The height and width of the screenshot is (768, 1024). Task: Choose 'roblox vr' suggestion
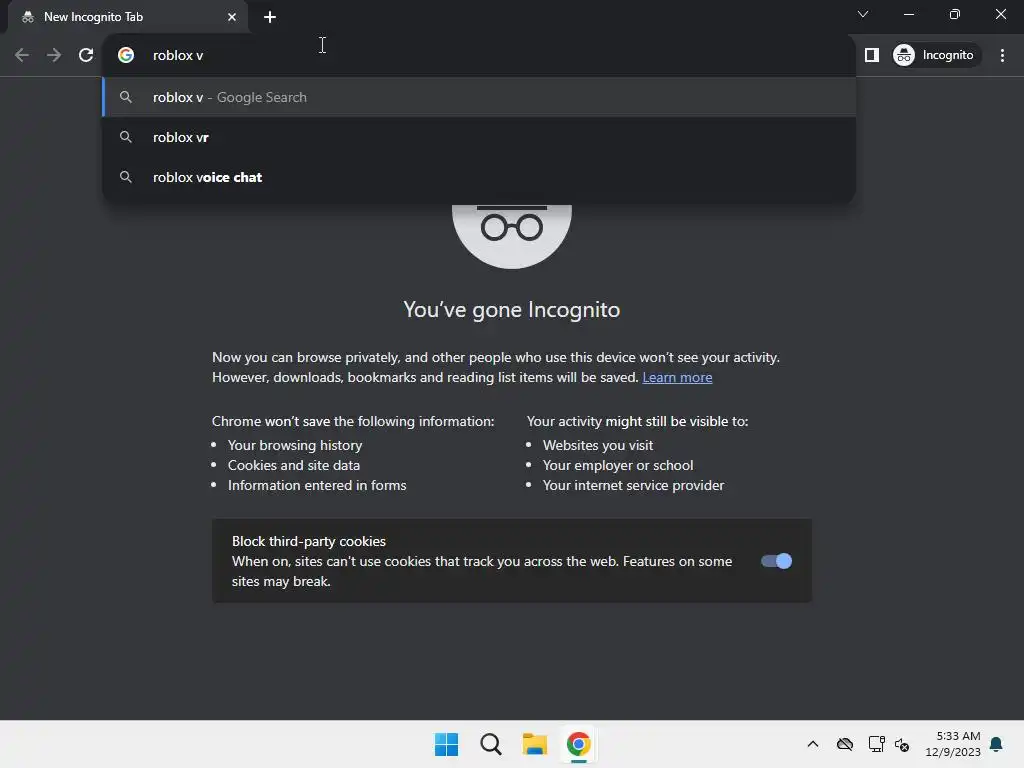tap(479, 137)
